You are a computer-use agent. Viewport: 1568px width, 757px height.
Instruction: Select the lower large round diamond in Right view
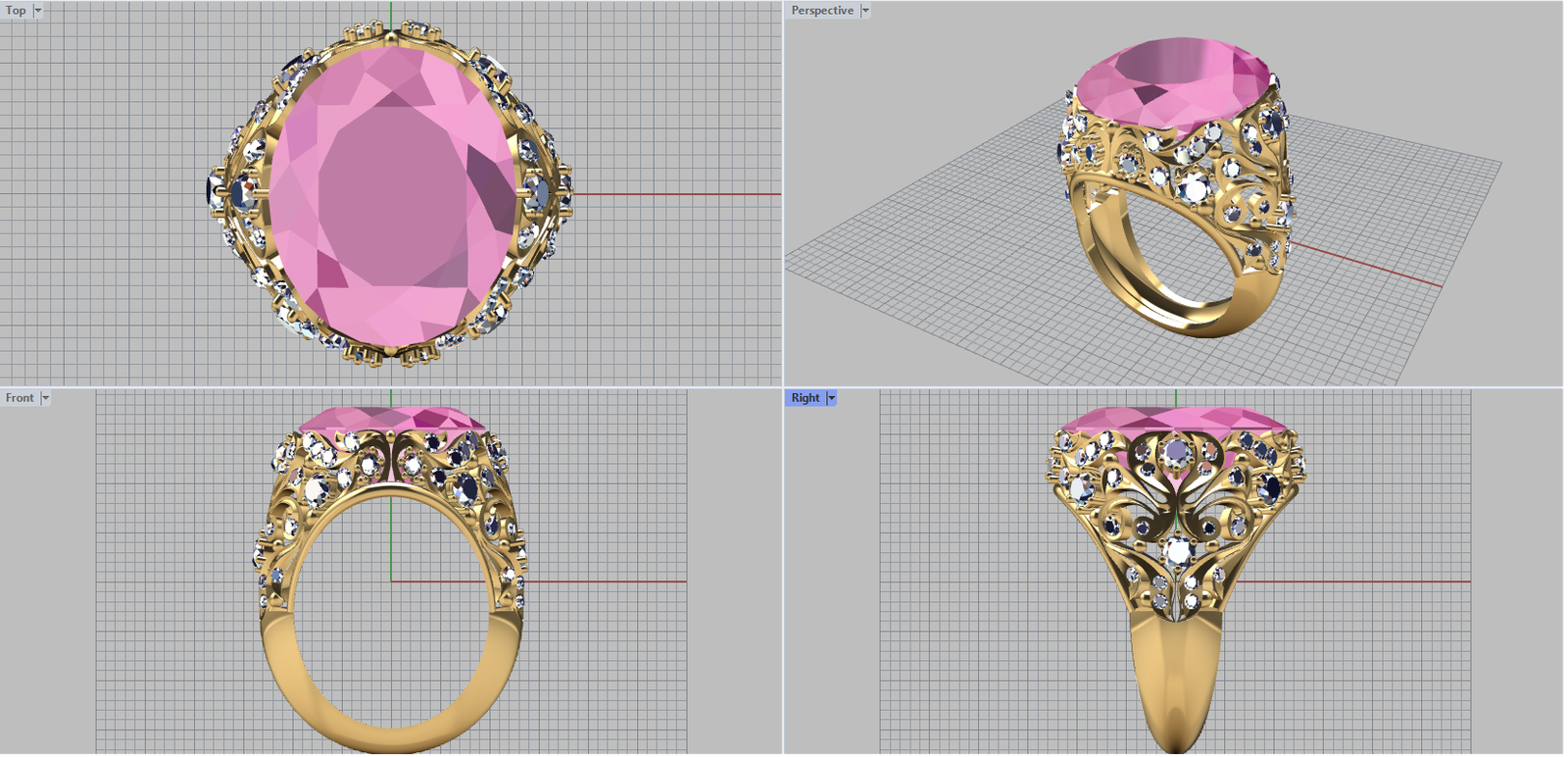point(1176,550)
